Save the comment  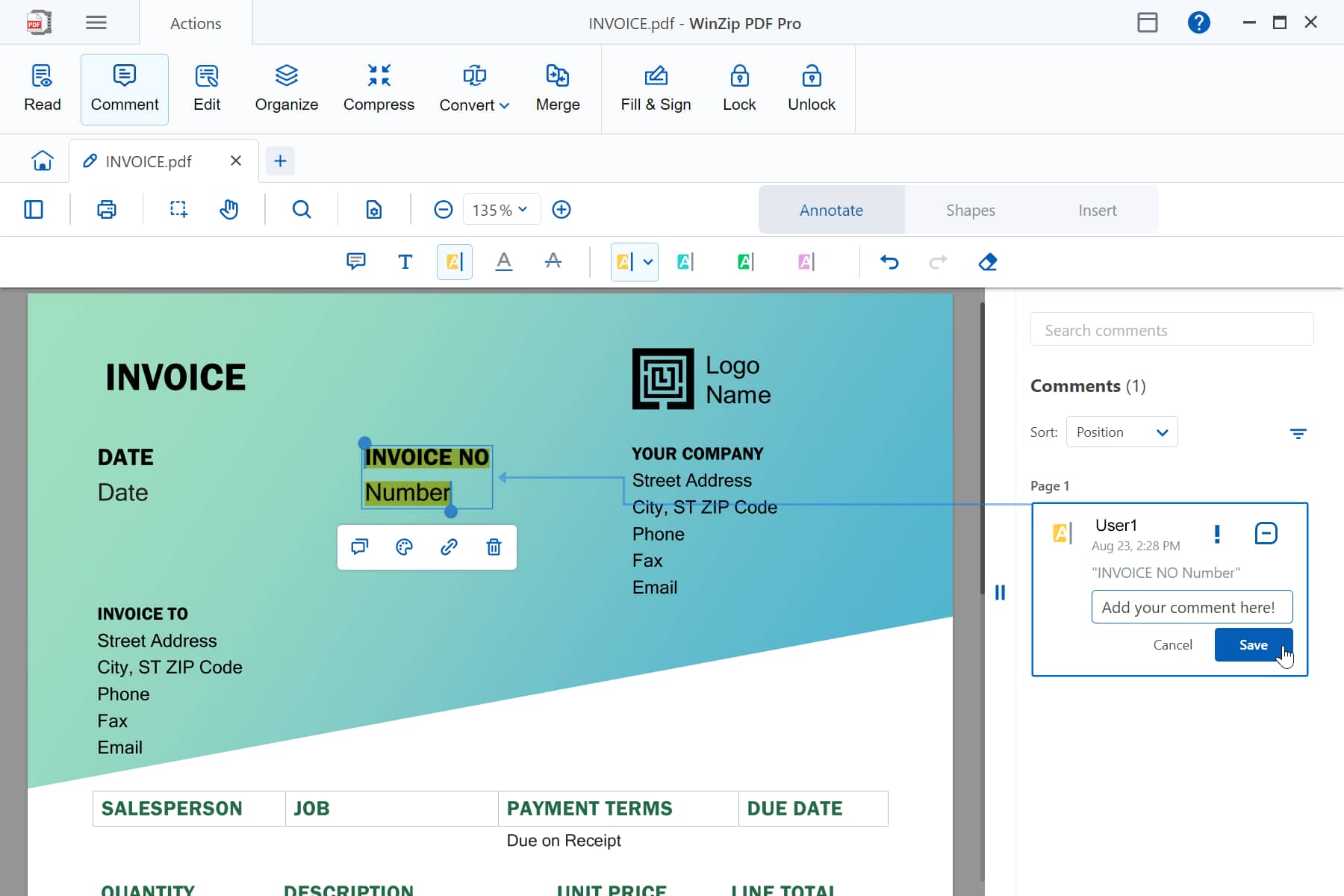click(x=1252, y=645)
